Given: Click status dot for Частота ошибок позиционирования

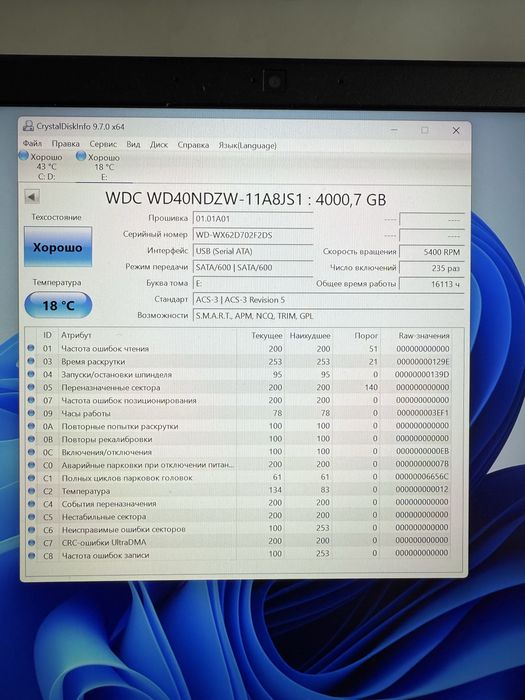Looking at the screenshot, I should coord(31,400).
